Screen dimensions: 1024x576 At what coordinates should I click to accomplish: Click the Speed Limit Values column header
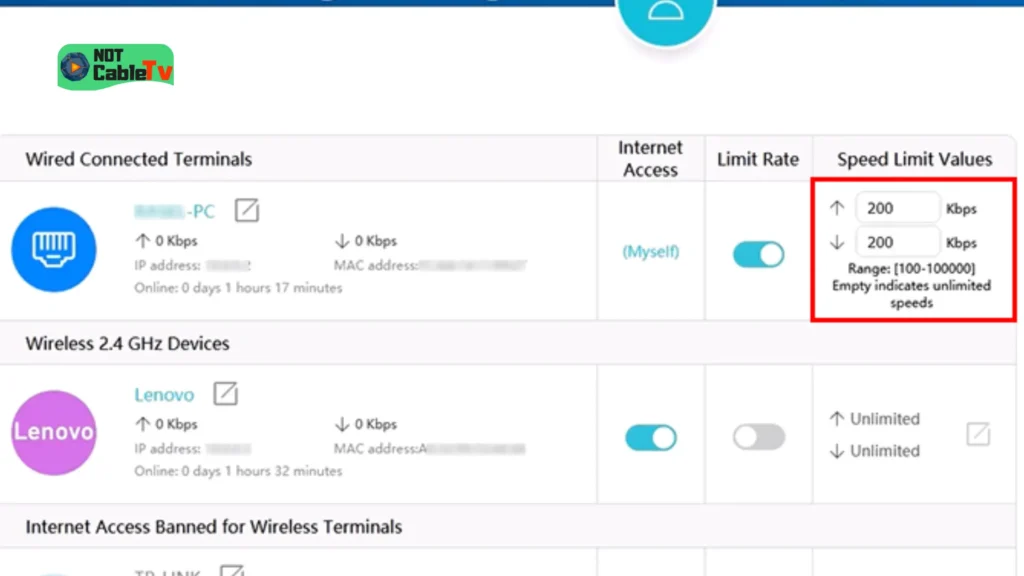[914, 159]
